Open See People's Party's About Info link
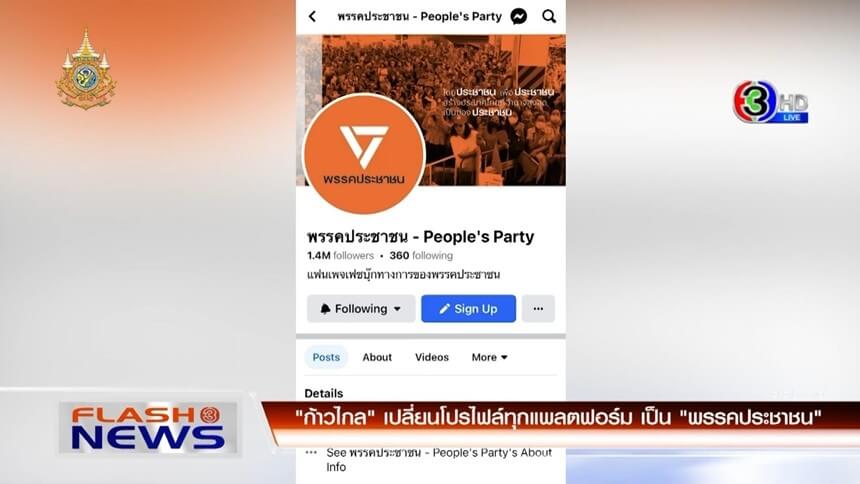The height and width of the screenshot is (484, 860). (x=439, y=459)
